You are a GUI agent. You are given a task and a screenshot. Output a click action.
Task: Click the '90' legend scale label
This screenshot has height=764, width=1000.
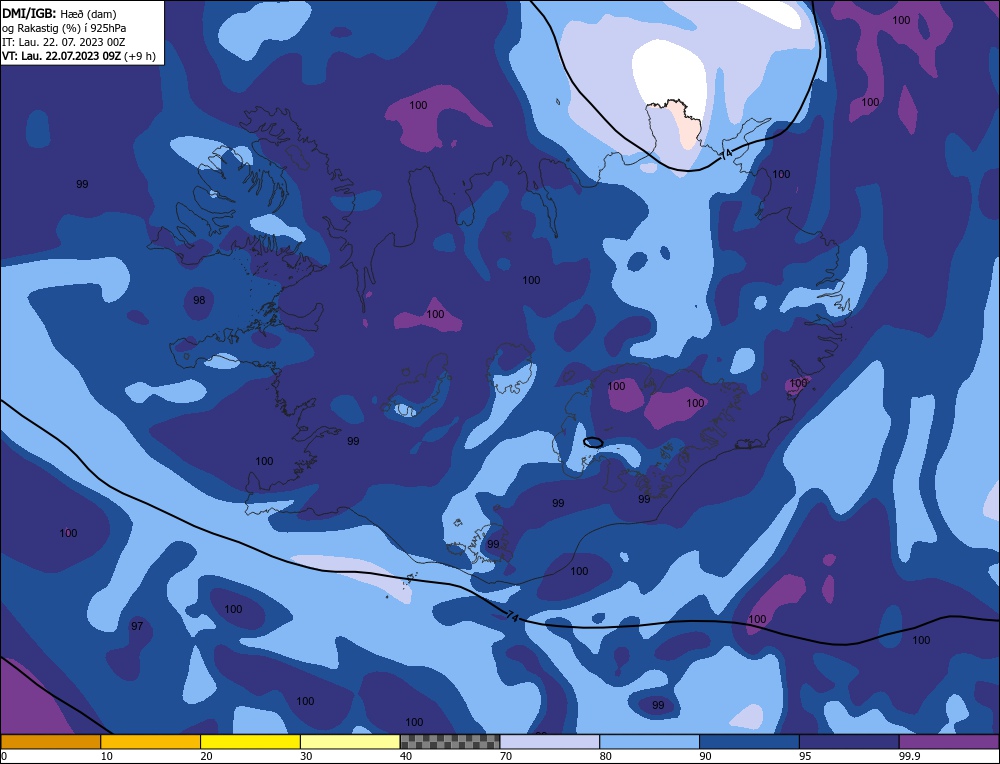click(705, 756)
